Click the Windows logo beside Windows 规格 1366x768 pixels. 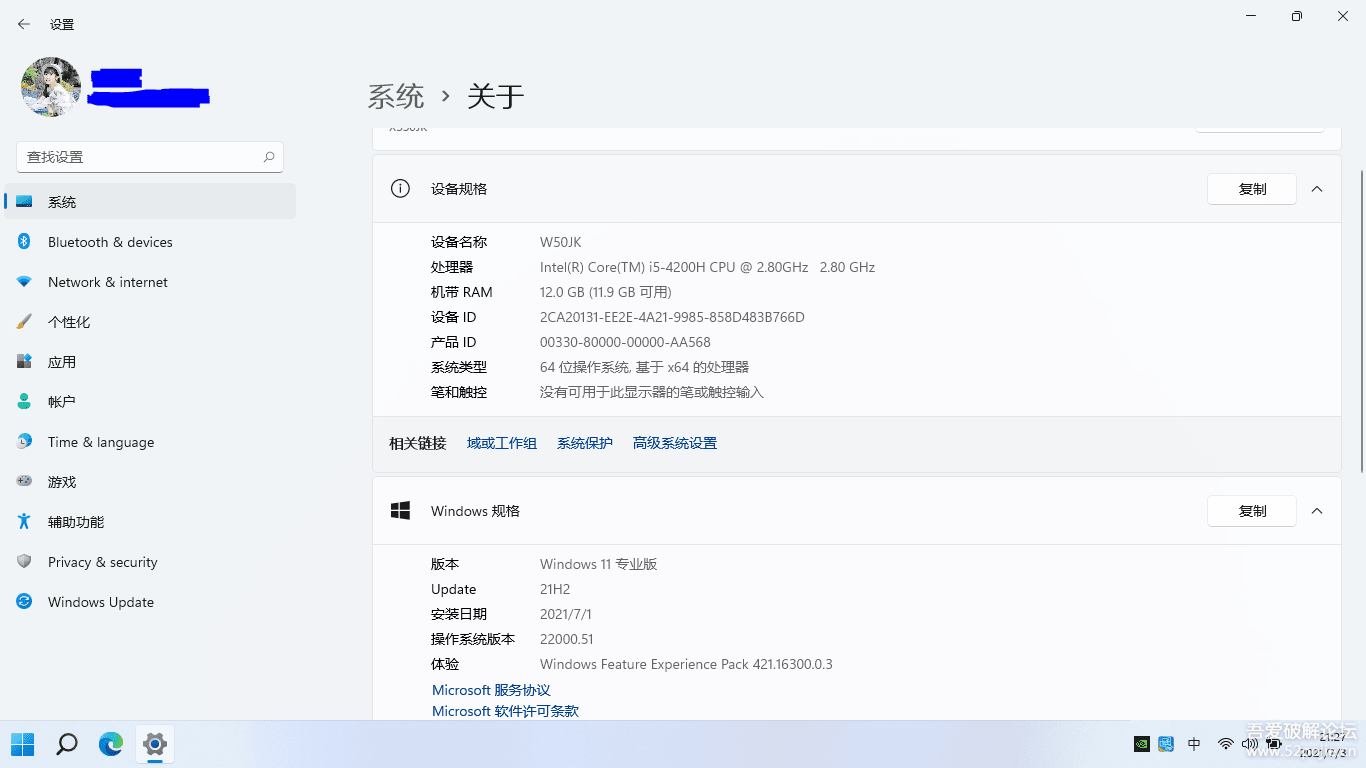point(400,511)
